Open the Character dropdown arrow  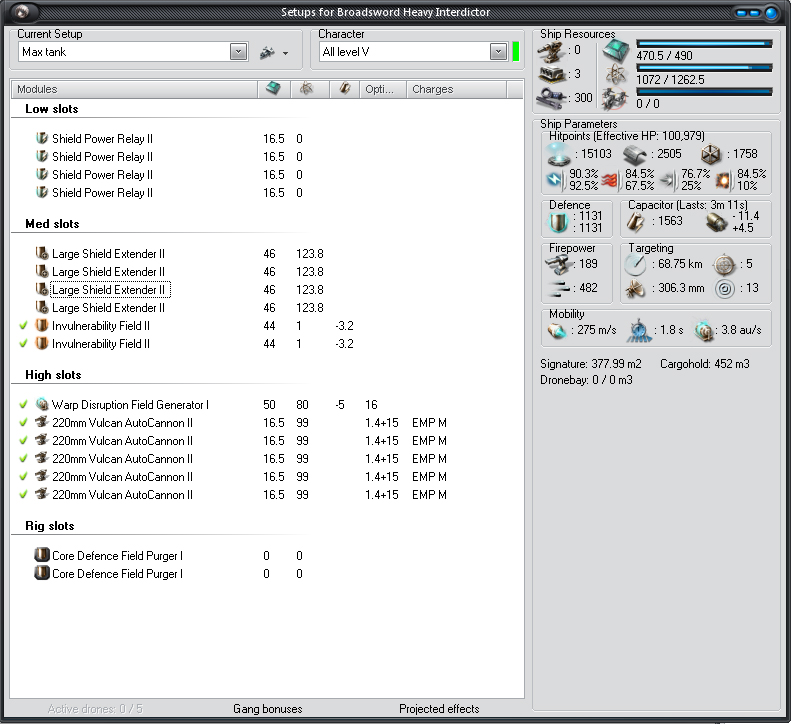pyautogui.click(x=498, y=51)
